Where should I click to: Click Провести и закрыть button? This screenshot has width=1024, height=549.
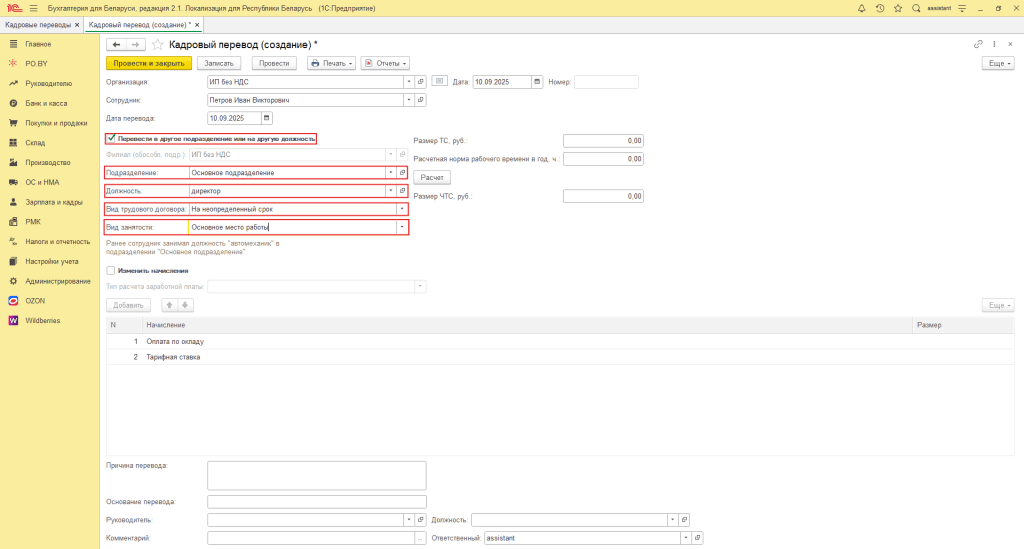pyautogui.click(x=149, y=63)
